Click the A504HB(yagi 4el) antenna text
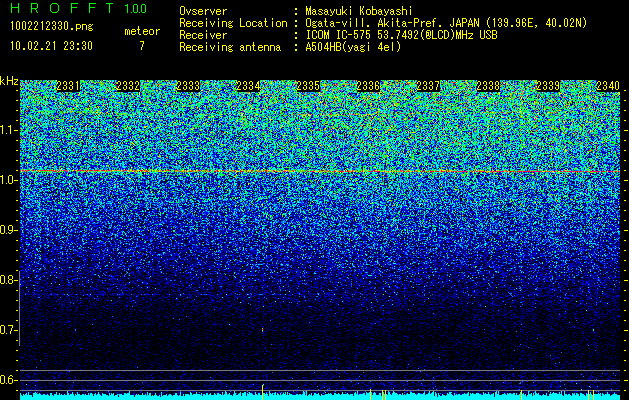This screenshot has height=400, width=629. pyautogui.click(x=353, y=47)
